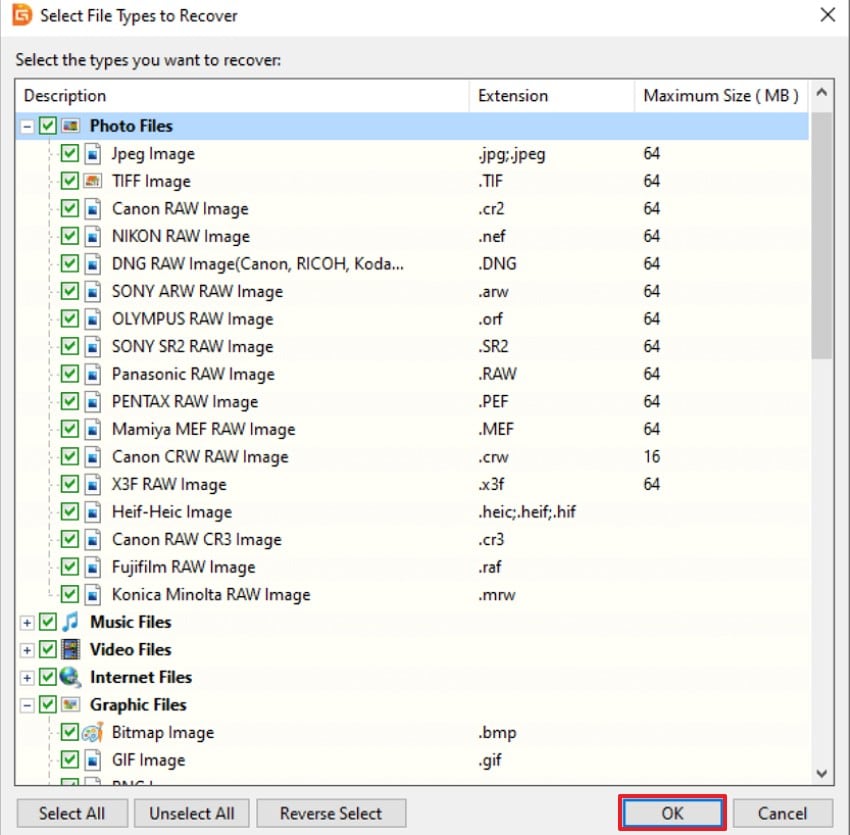Uncheck the Photo Files category checkbox
The height and width of the screenshot is (835, 850).
coord(48,126)
